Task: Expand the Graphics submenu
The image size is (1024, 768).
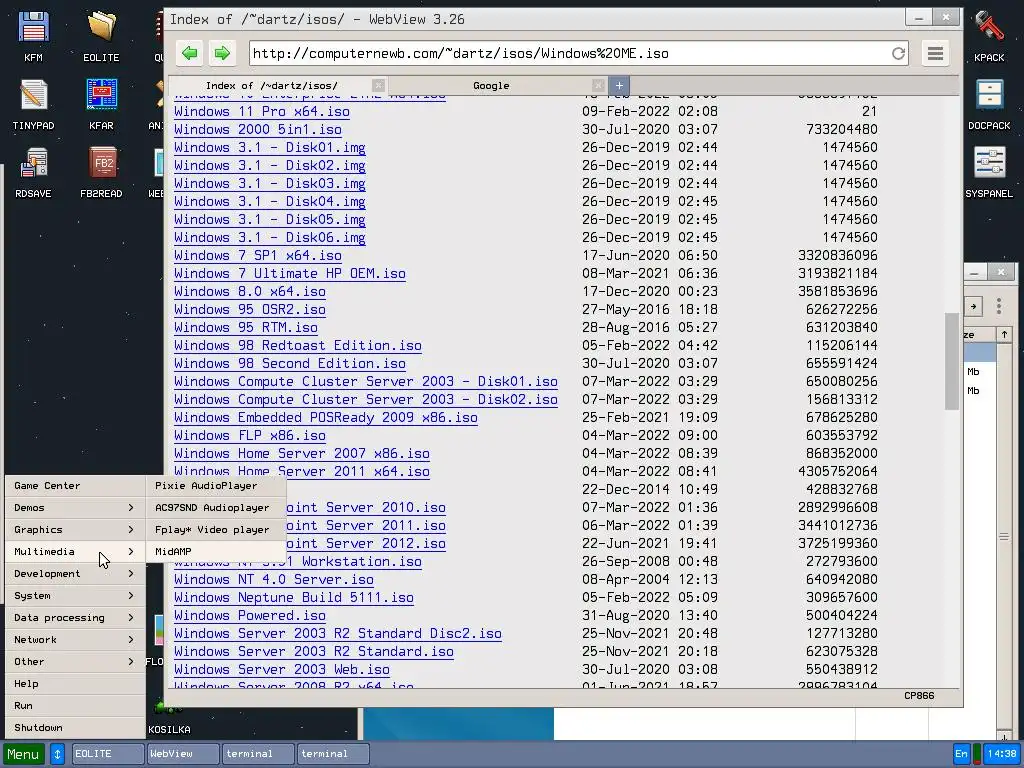Action: coord(74,530)
